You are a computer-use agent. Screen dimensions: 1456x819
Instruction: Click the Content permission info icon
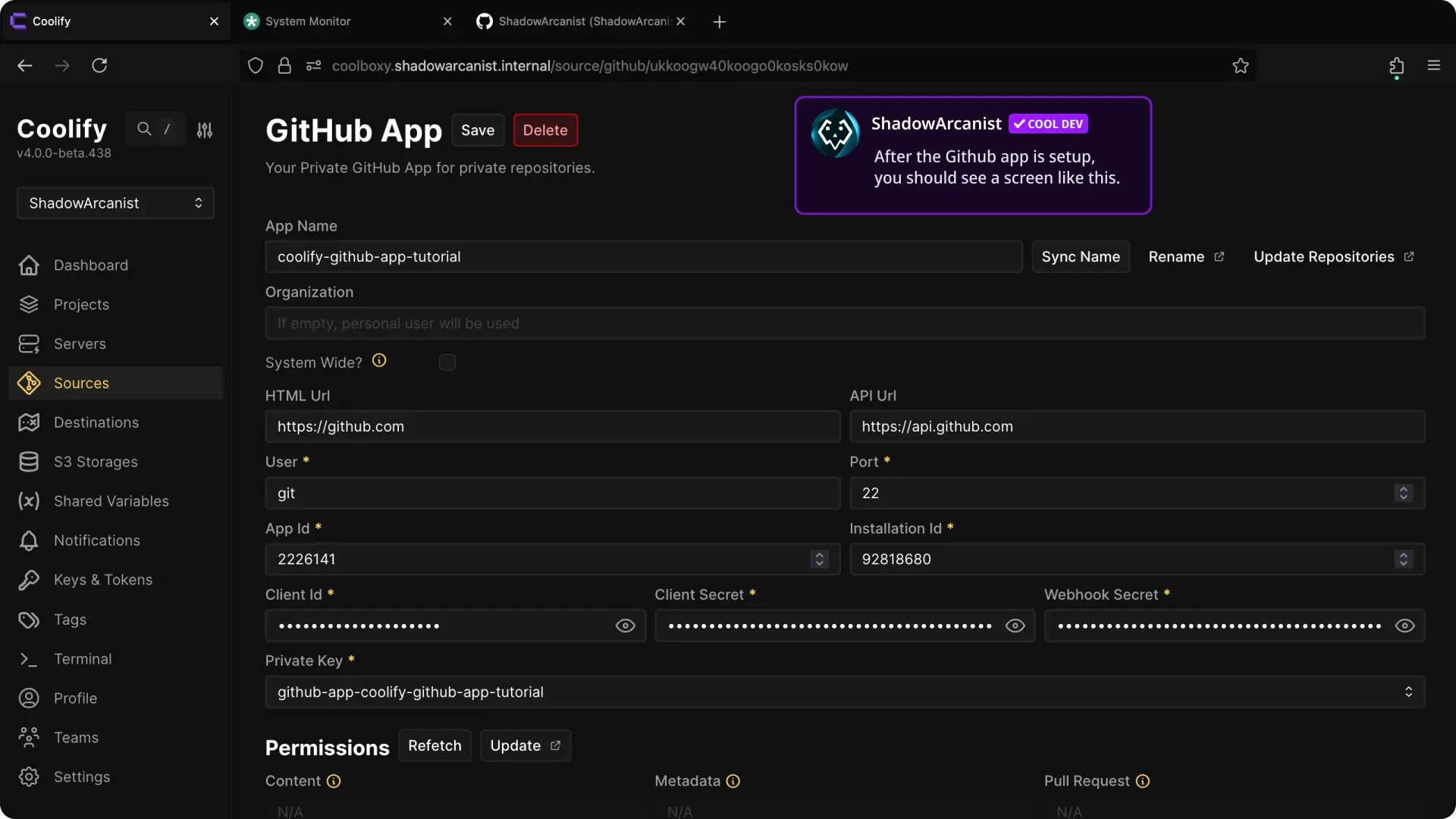point(334,781)
